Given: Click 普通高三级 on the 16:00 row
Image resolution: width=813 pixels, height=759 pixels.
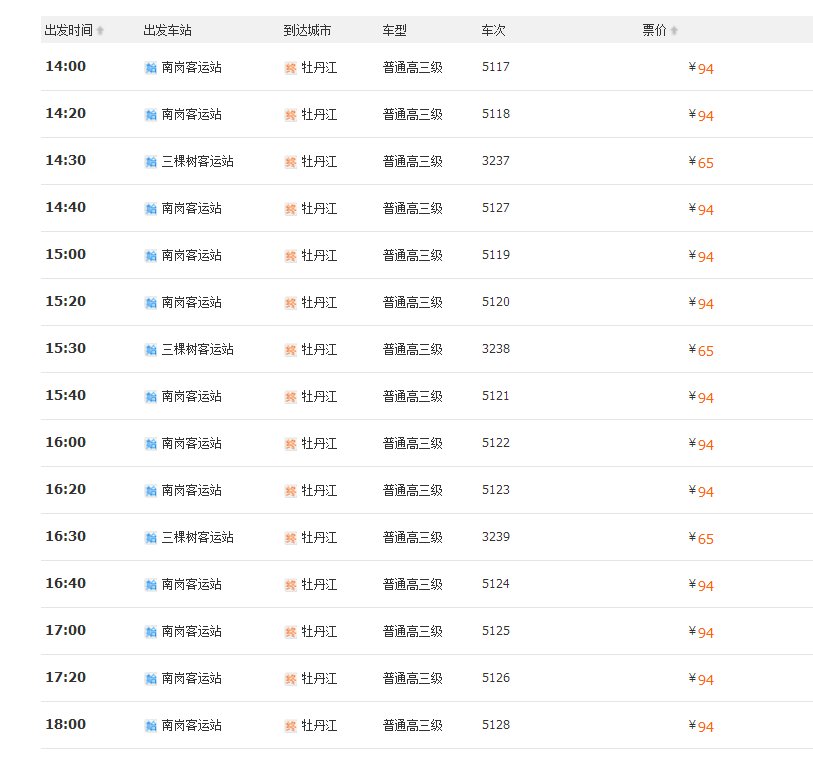Looking at the screenshot, I should (410, 443).
